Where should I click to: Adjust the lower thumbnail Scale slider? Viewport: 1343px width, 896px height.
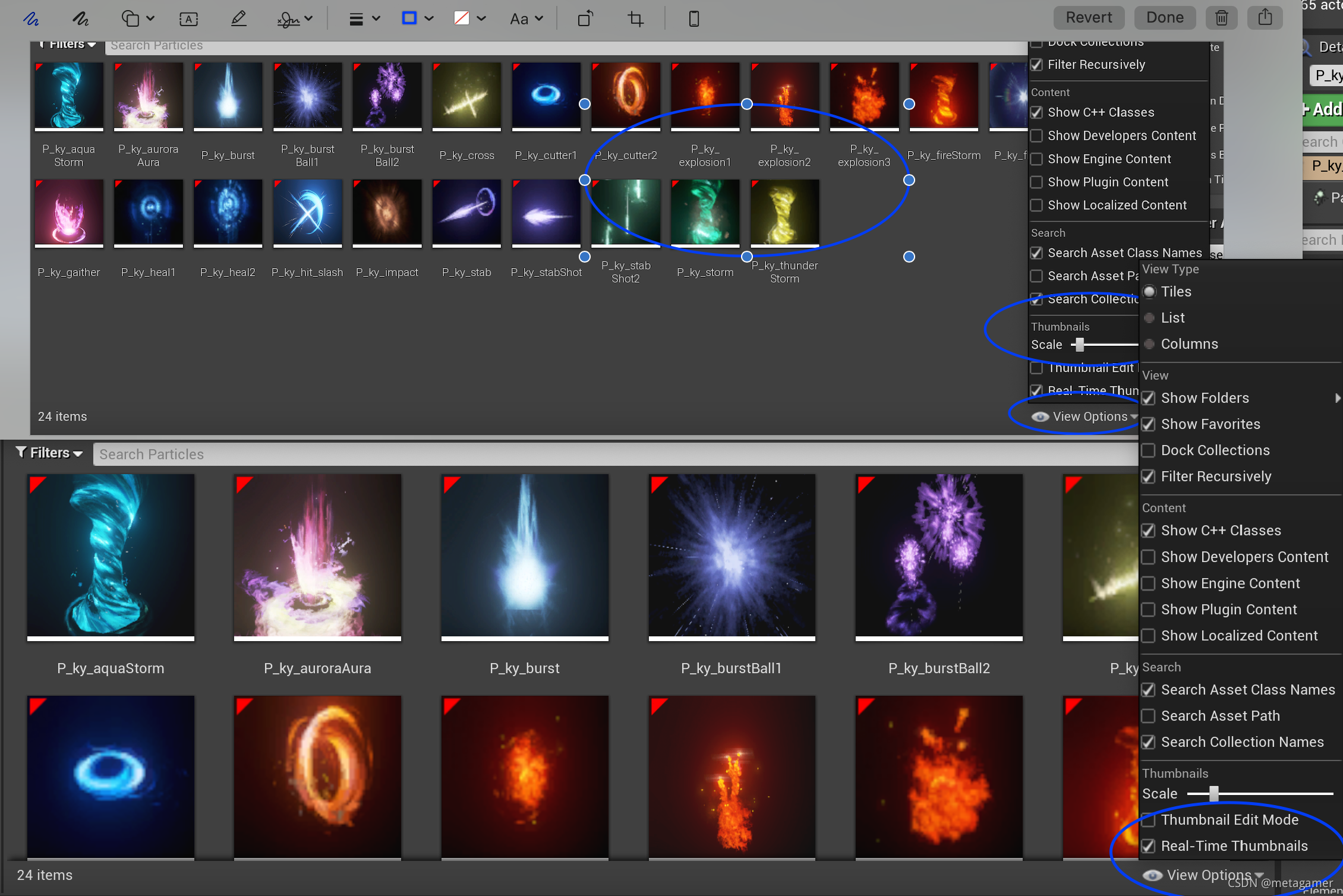click(x=1214, y=794)
